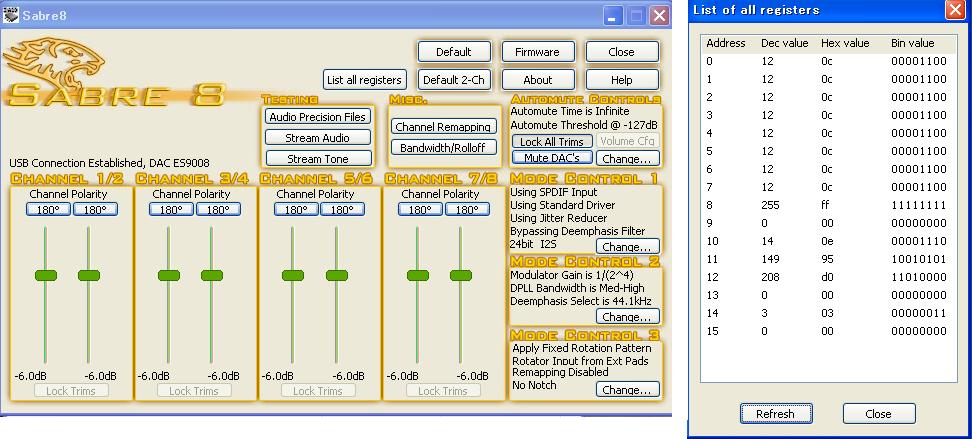Click Refresh in List of all registers

point(775,414)
